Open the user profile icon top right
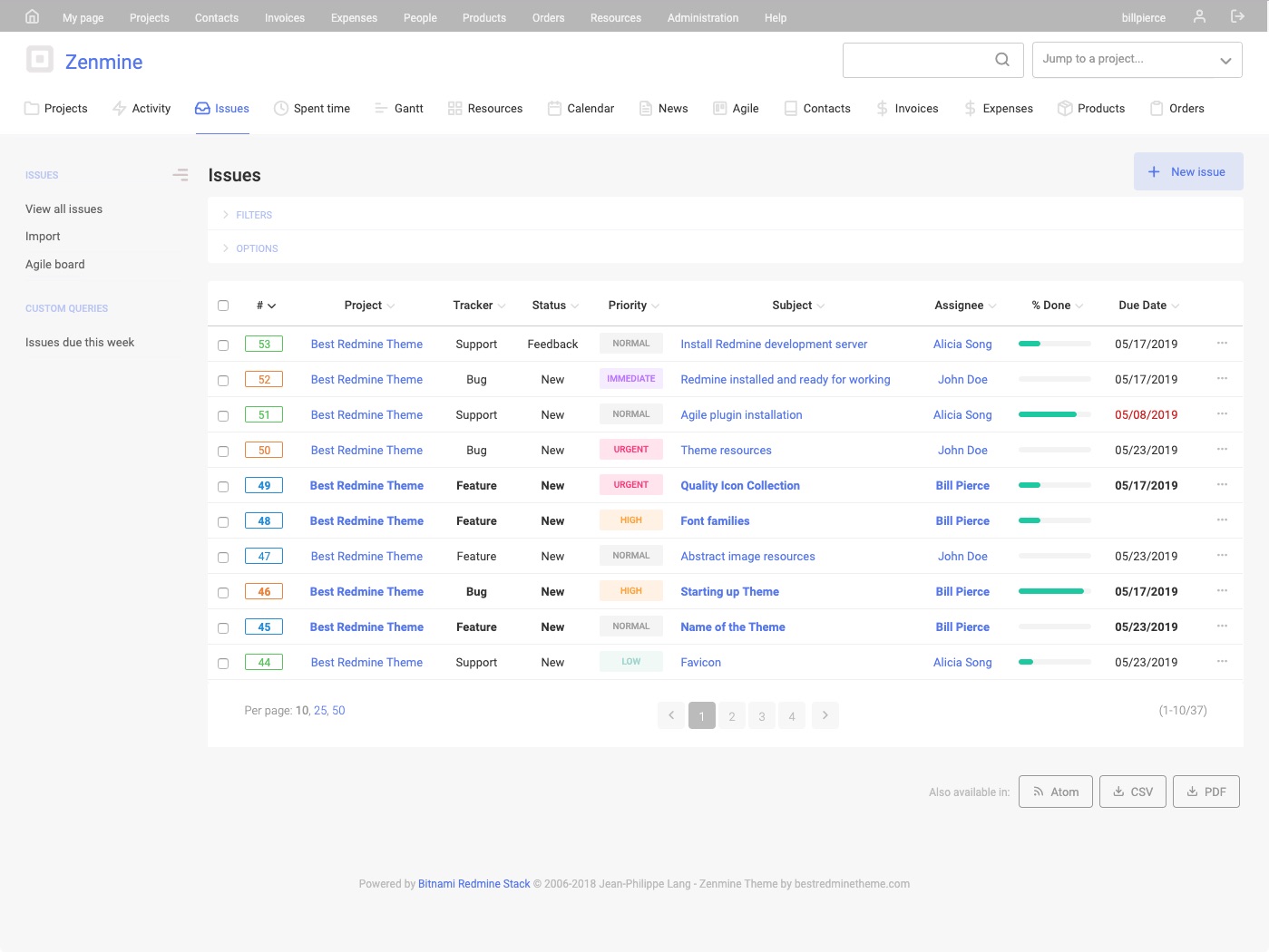Viewport: 1269px width, 952px height. [x=1199, y=16]
